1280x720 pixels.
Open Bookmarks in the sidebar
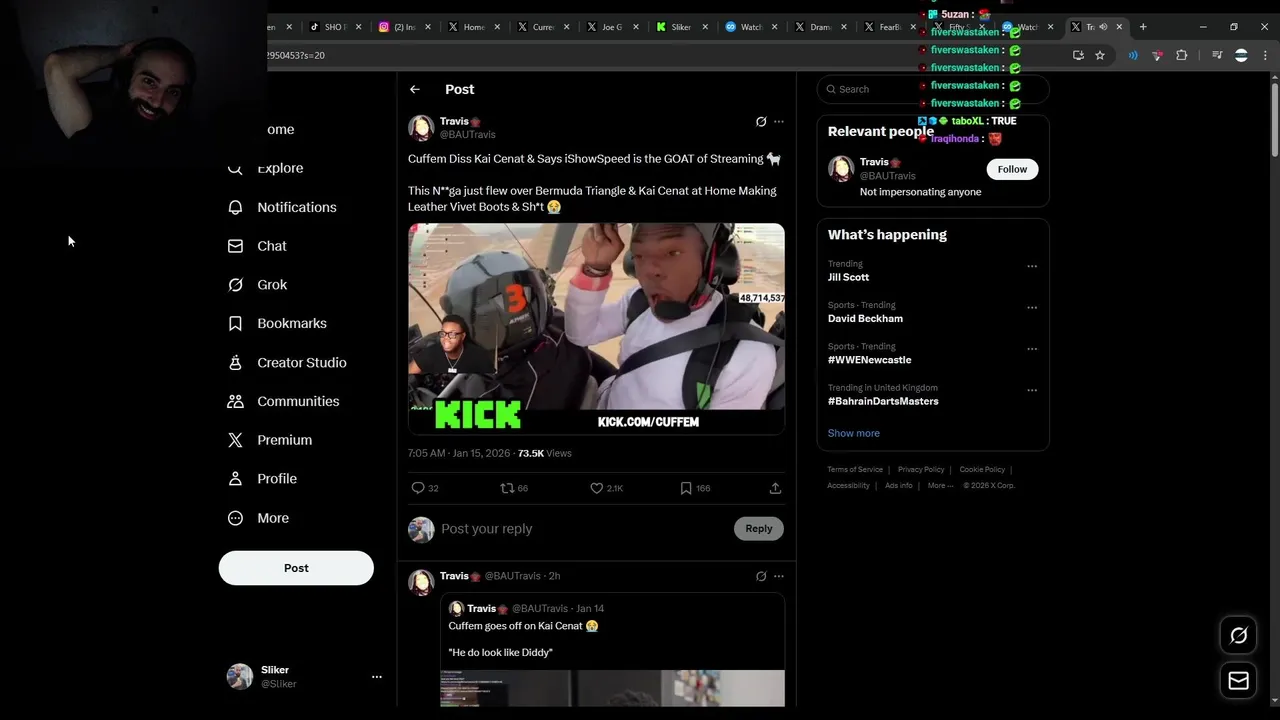[277, 324]
